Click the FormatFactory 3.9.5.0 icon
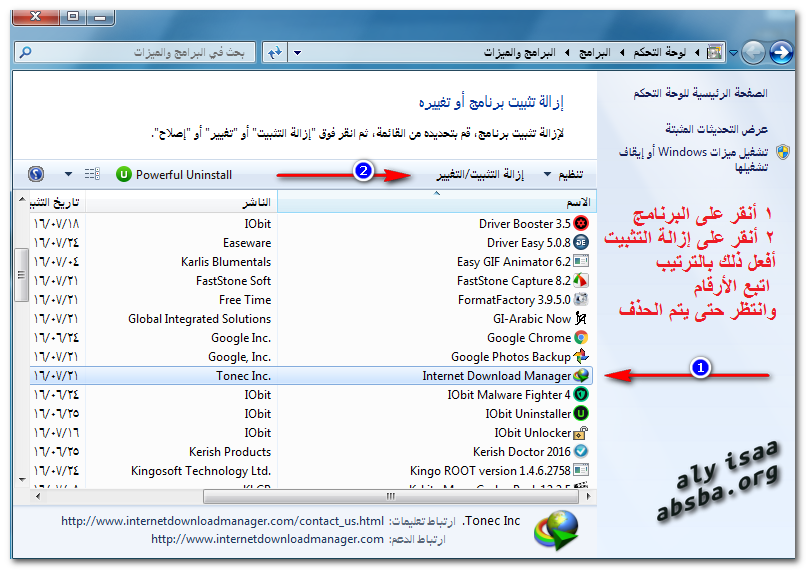Screen dimensions: 806x570 click(581, 300)
